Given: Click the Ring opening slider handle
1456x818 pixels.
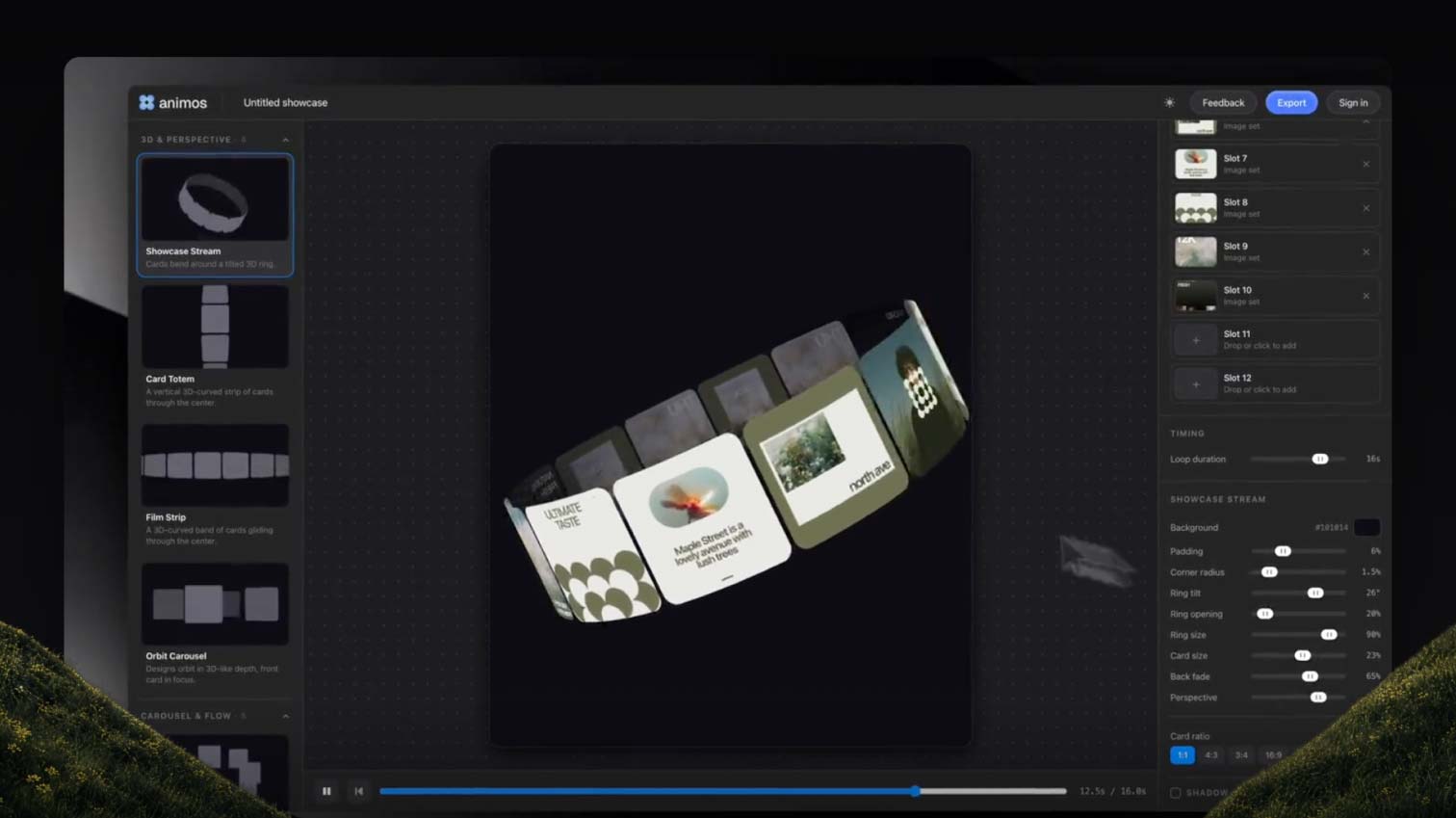Looking at the screenshot, I should (1265, 614).
